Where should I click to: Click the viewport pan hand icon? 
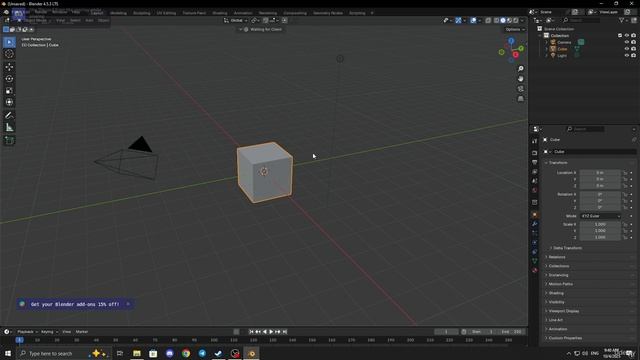pos(520,78)
